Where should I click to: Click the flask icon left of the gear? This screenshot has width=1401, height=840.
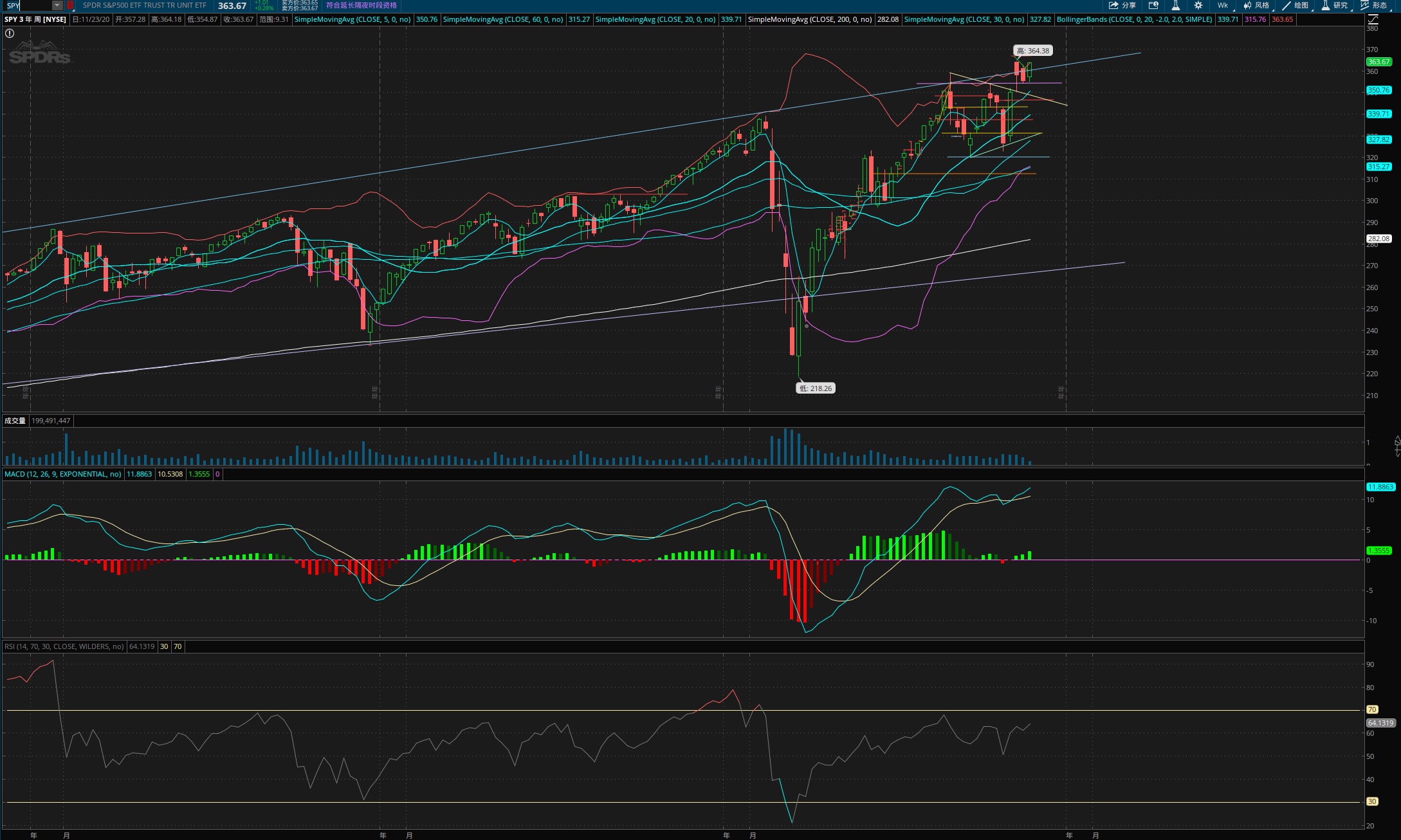coord(1175,5)
